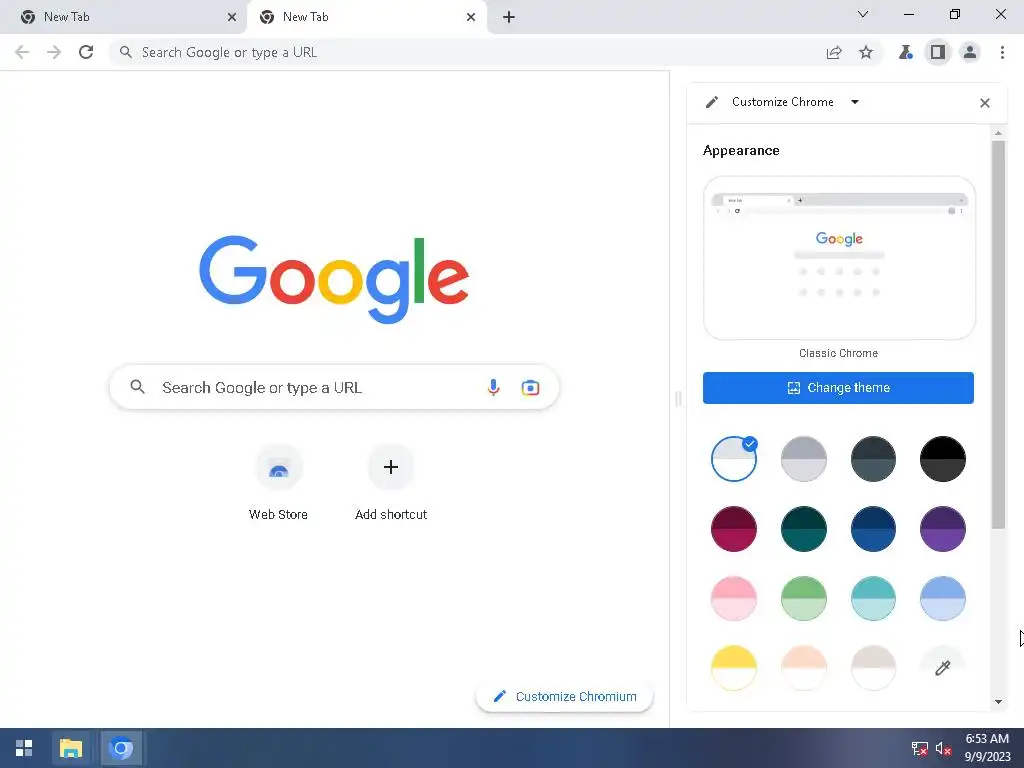Viewport: 1024px width, 768px height.
Task: Open the profile avatar menu
Action: [x=970, y=52]
